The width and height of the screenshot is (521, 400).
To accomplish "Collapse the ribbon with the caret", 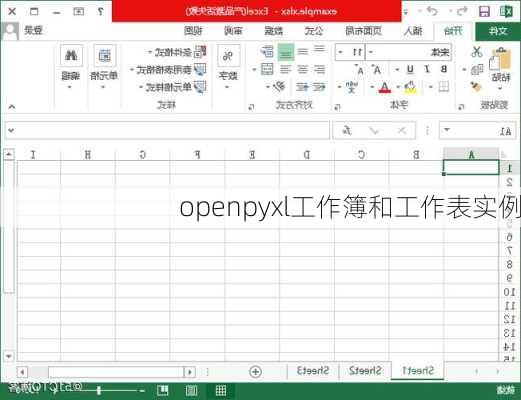I will pos(12,107).
